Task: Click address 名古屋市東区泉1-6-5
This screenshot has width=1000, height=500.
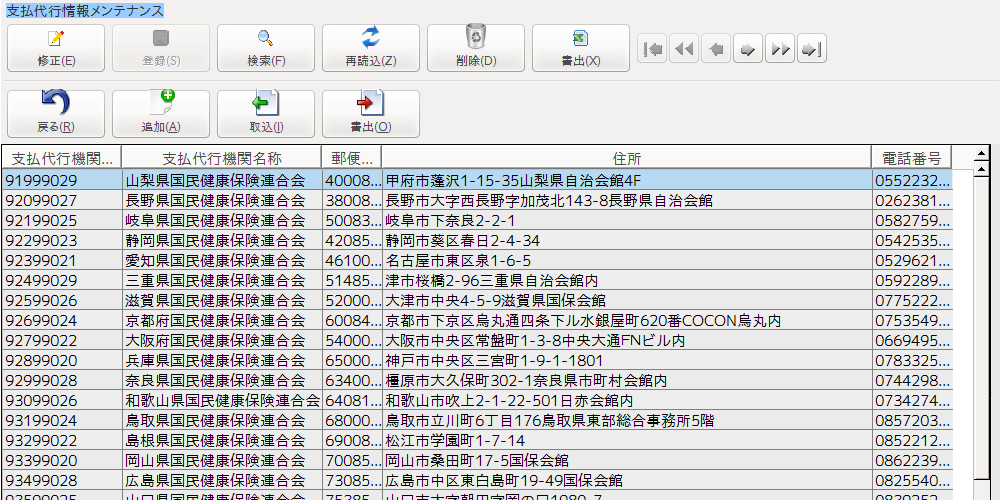Action: click(x=626, y=260)
